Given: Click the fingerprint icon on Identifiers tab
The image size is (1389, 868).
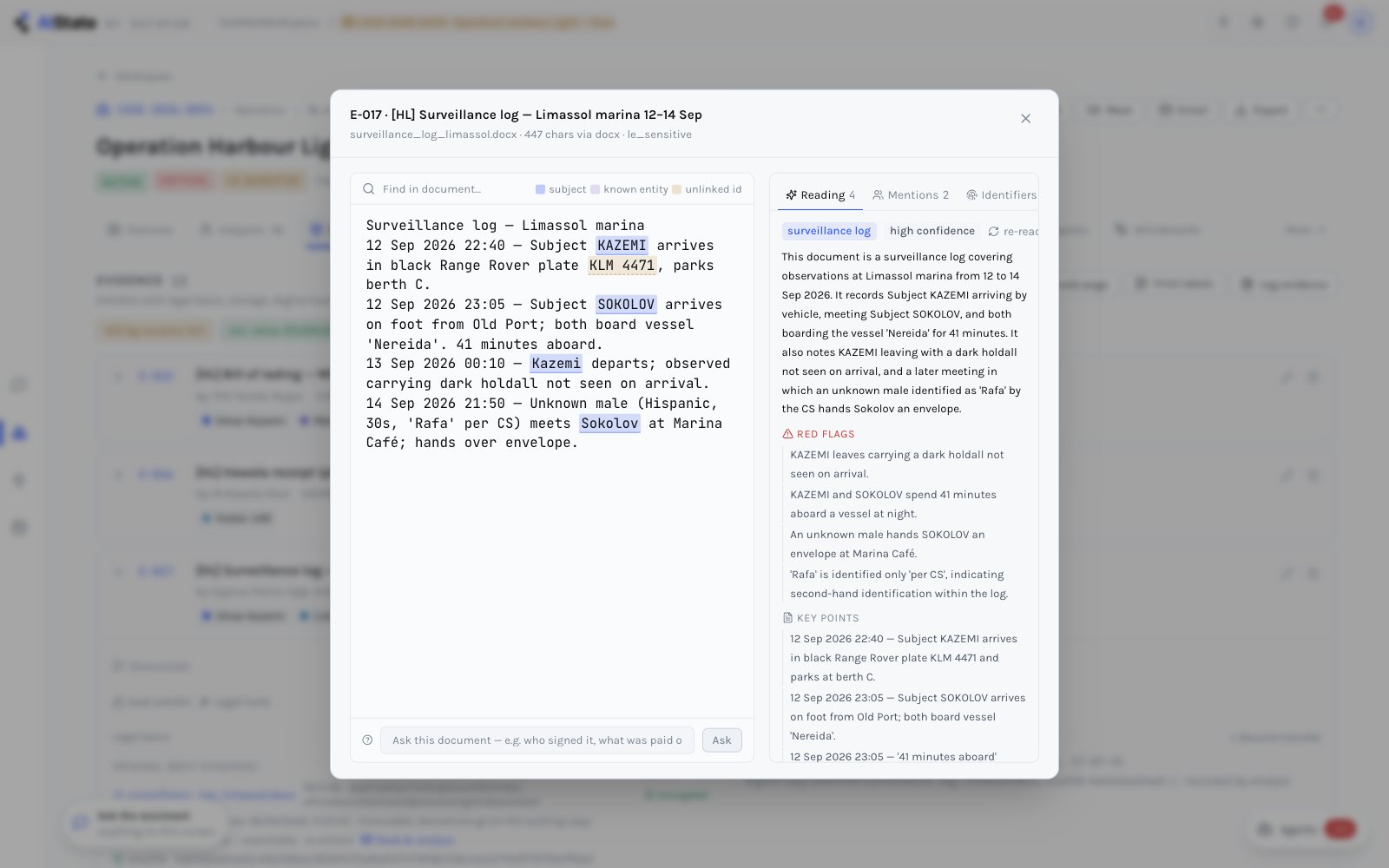Looking at the screenshot, I should pyautogui.click(x=971, y=195).
